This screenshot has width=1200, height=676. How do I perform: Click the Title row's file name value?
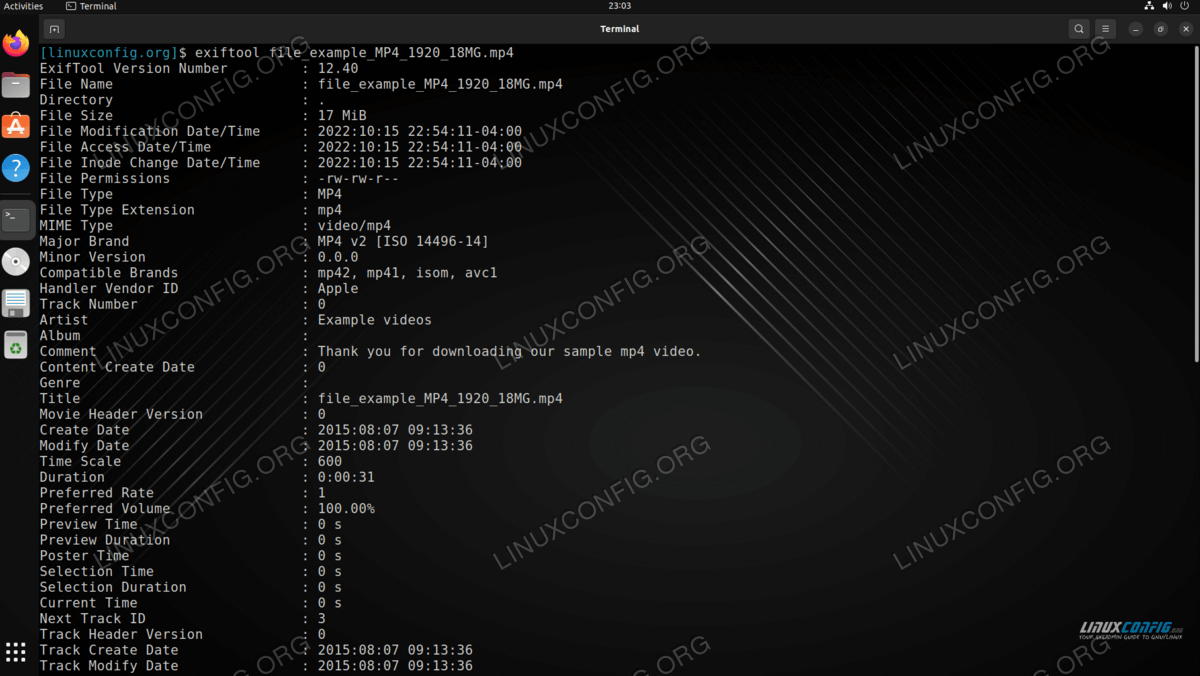pyautogui.click(x=440, y=398)
